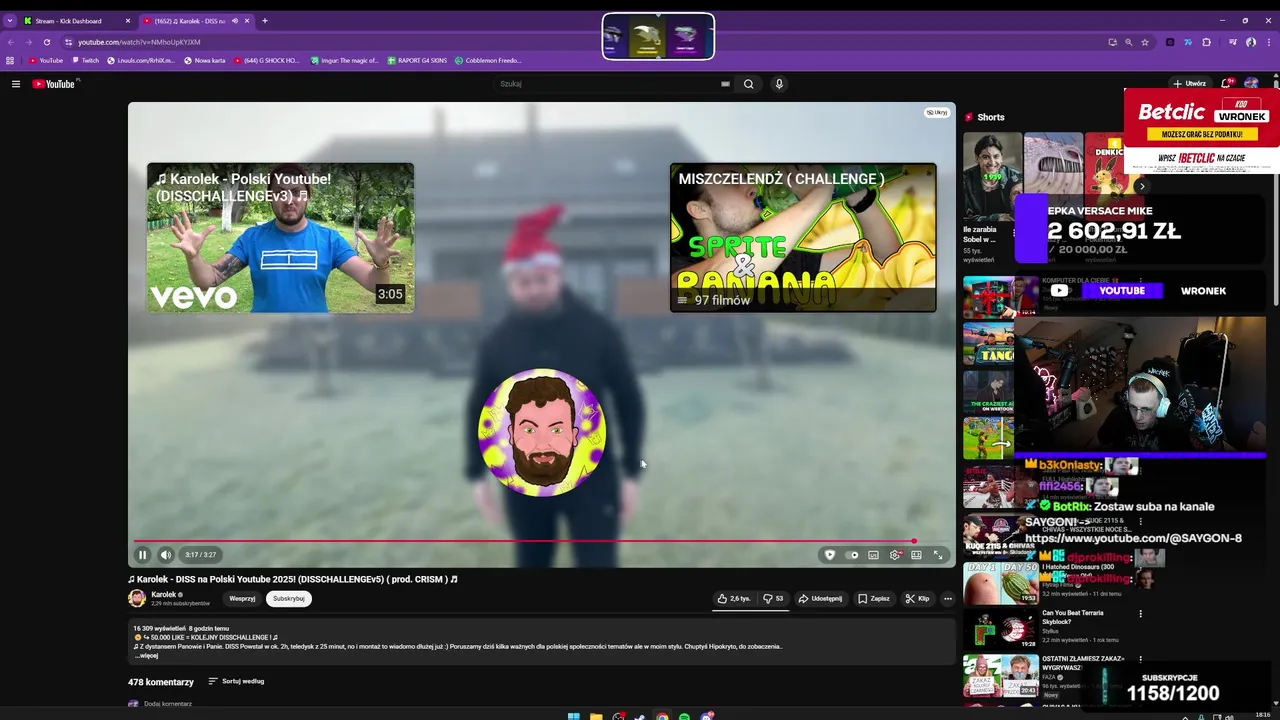This screenshot has height=720, width=1280.
Task: Open the account avatar menu
Action: click(1251, 84)
